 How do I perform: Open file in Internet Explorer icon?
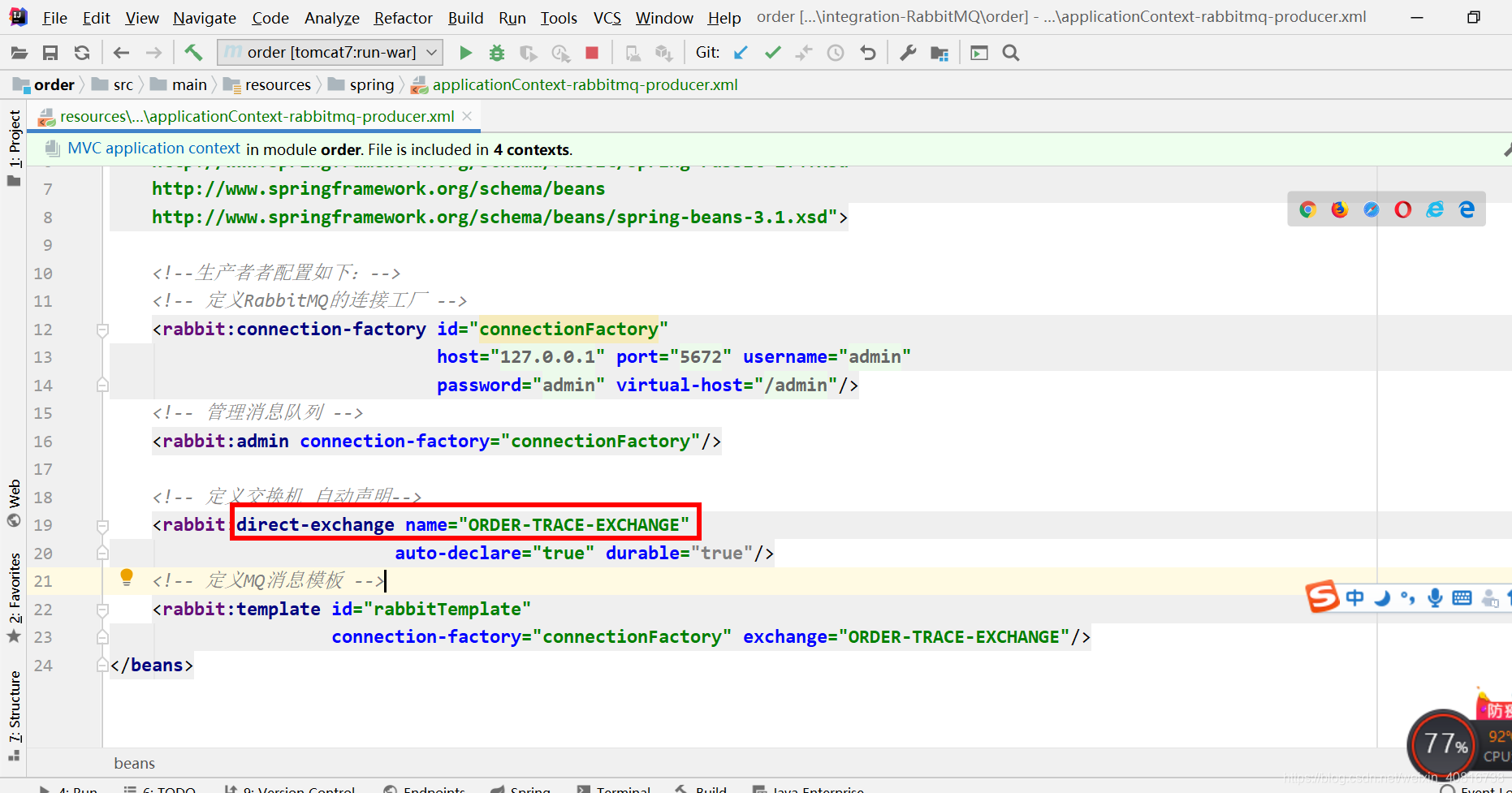(1435, 209)
